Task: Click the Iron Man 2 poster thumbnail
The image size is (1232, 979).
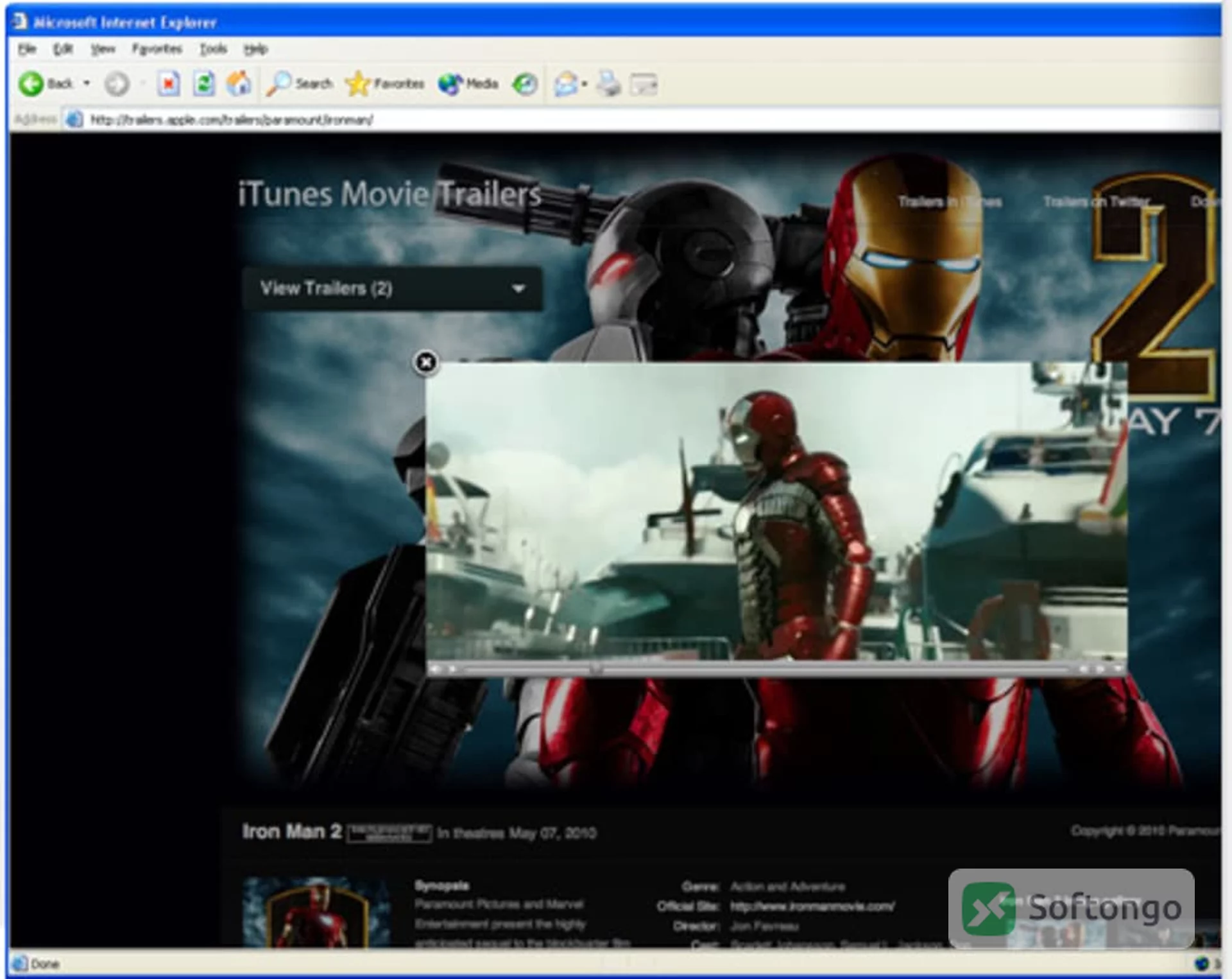Action: (316, 912)
